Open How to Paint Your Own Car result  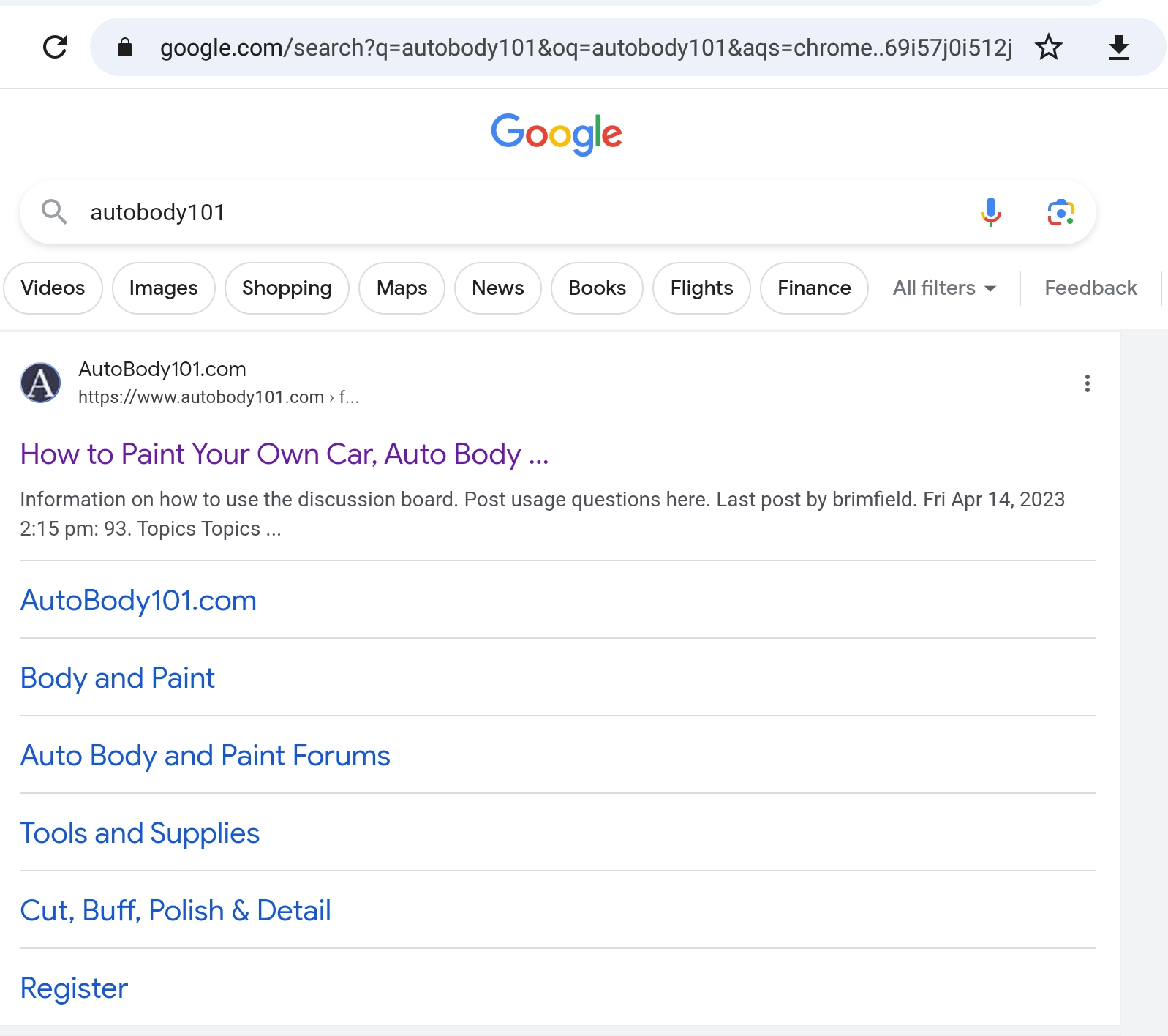[284, 454]
